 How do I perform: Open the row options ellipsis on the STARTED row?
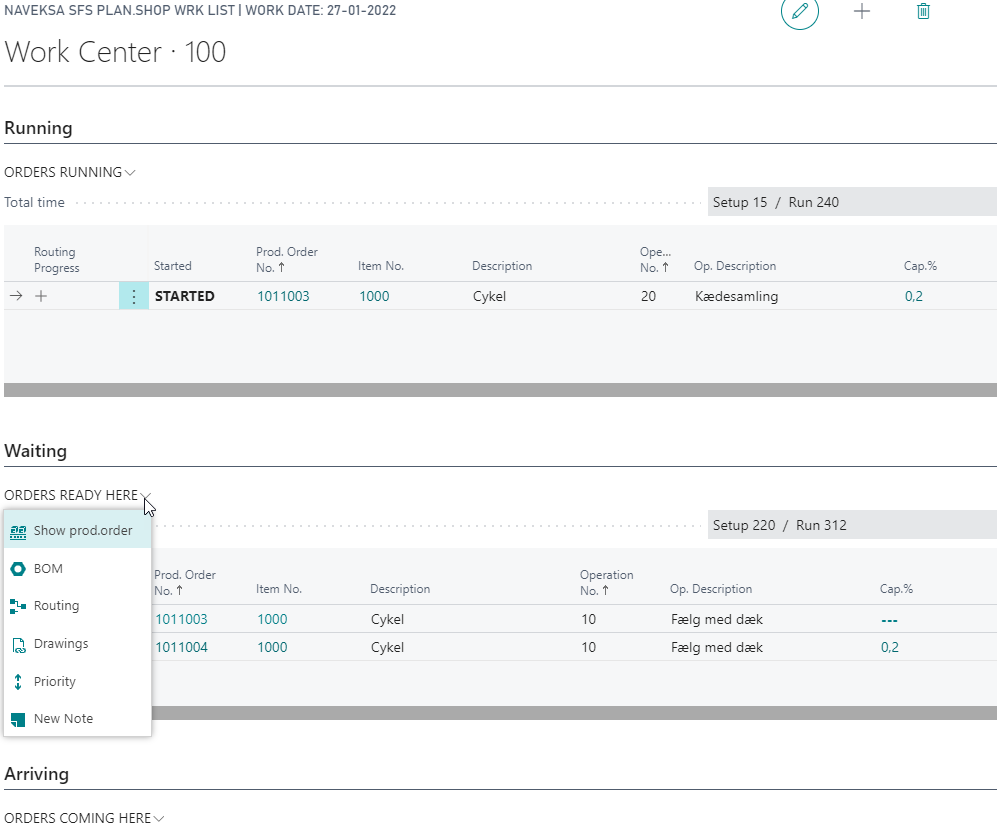pos(133,295)
